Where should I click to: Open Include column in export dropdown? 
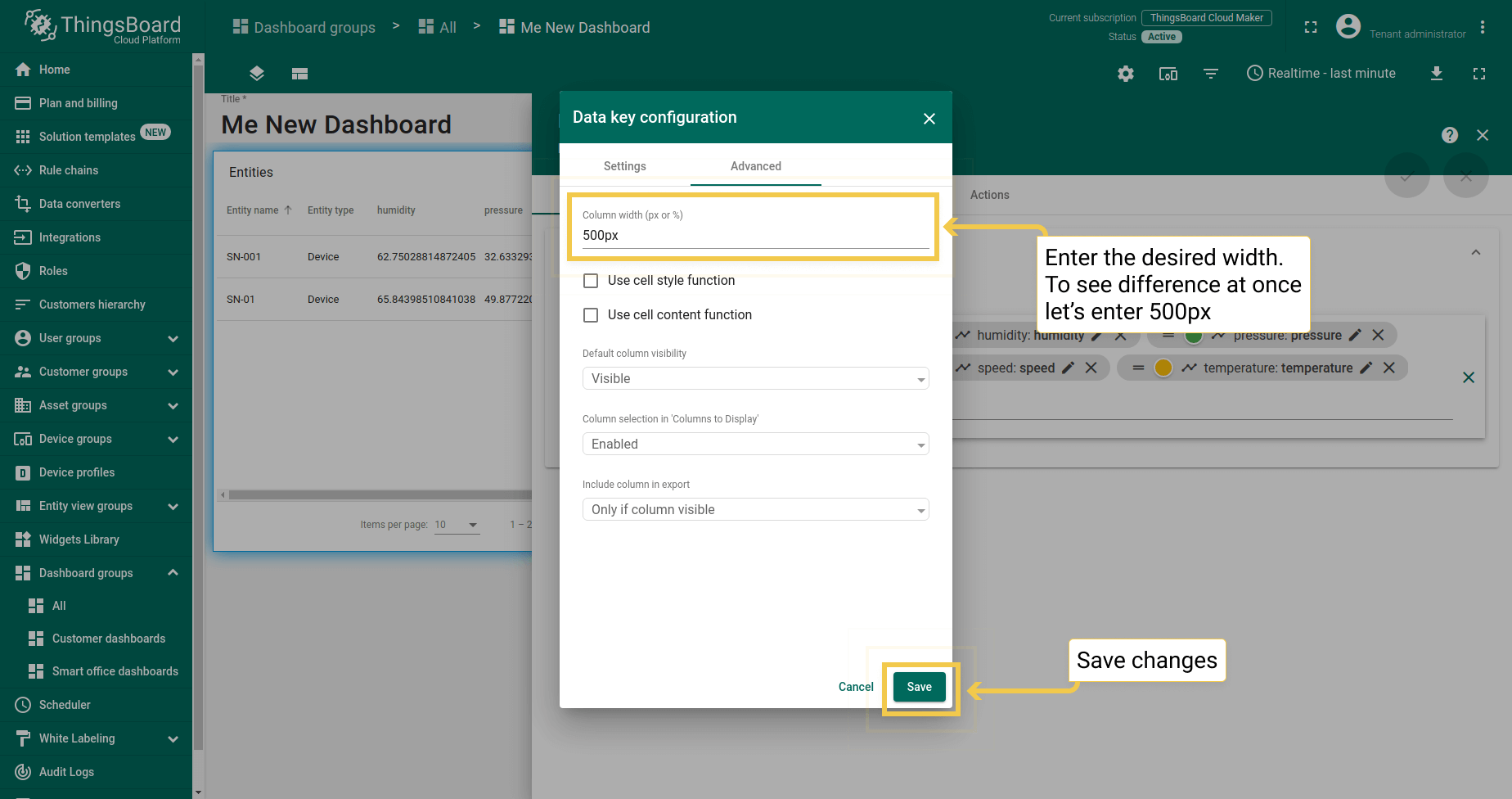pyautogui.click(x=755, y=509)
